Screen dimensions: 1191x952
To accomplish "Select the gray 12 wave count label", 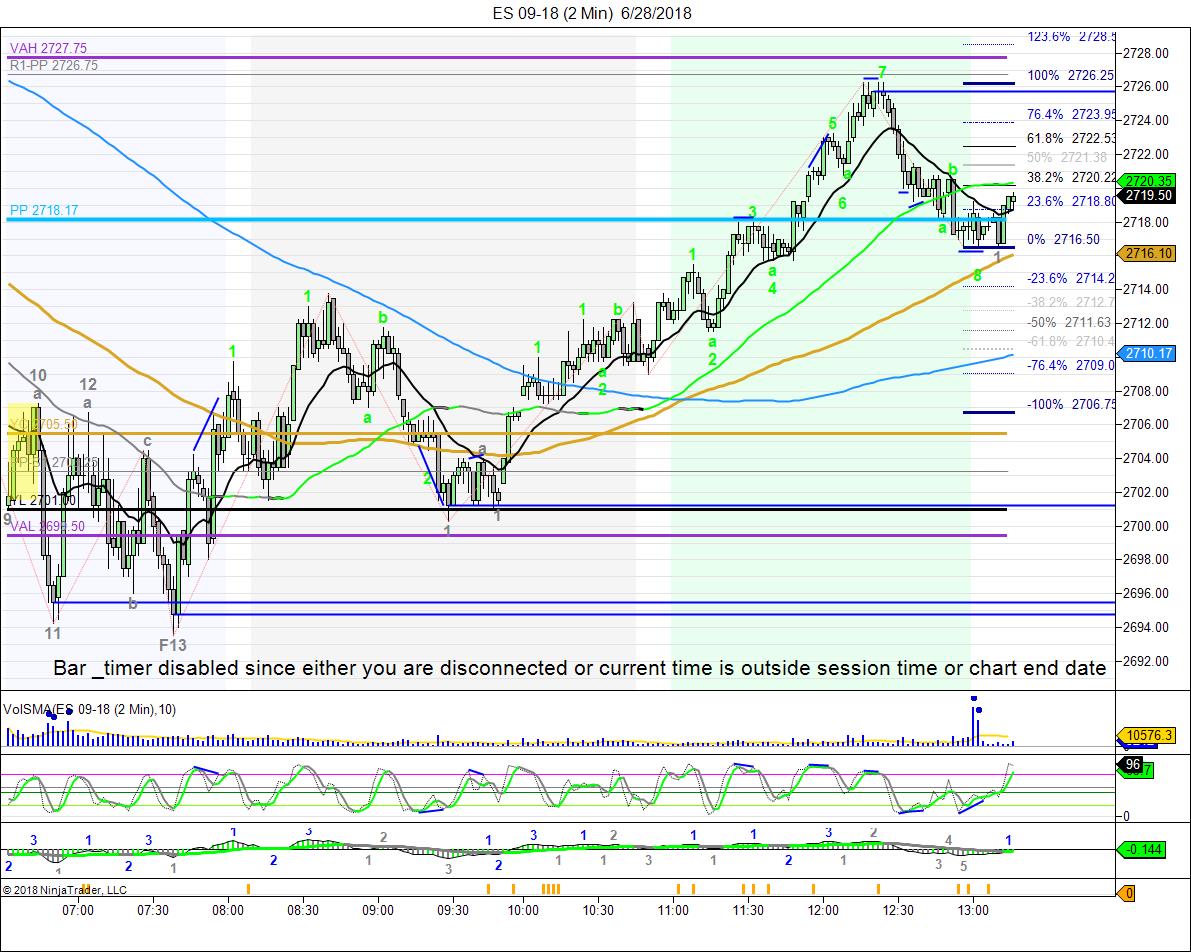I will [x=88, y=384].
